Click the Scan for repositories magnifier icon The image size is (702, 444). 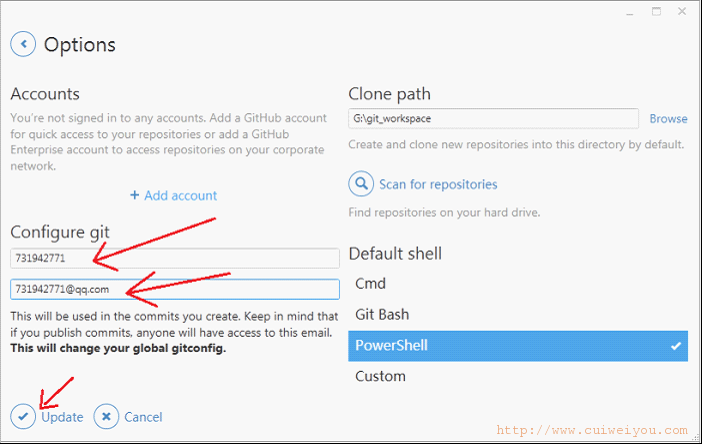pos(361,184)
